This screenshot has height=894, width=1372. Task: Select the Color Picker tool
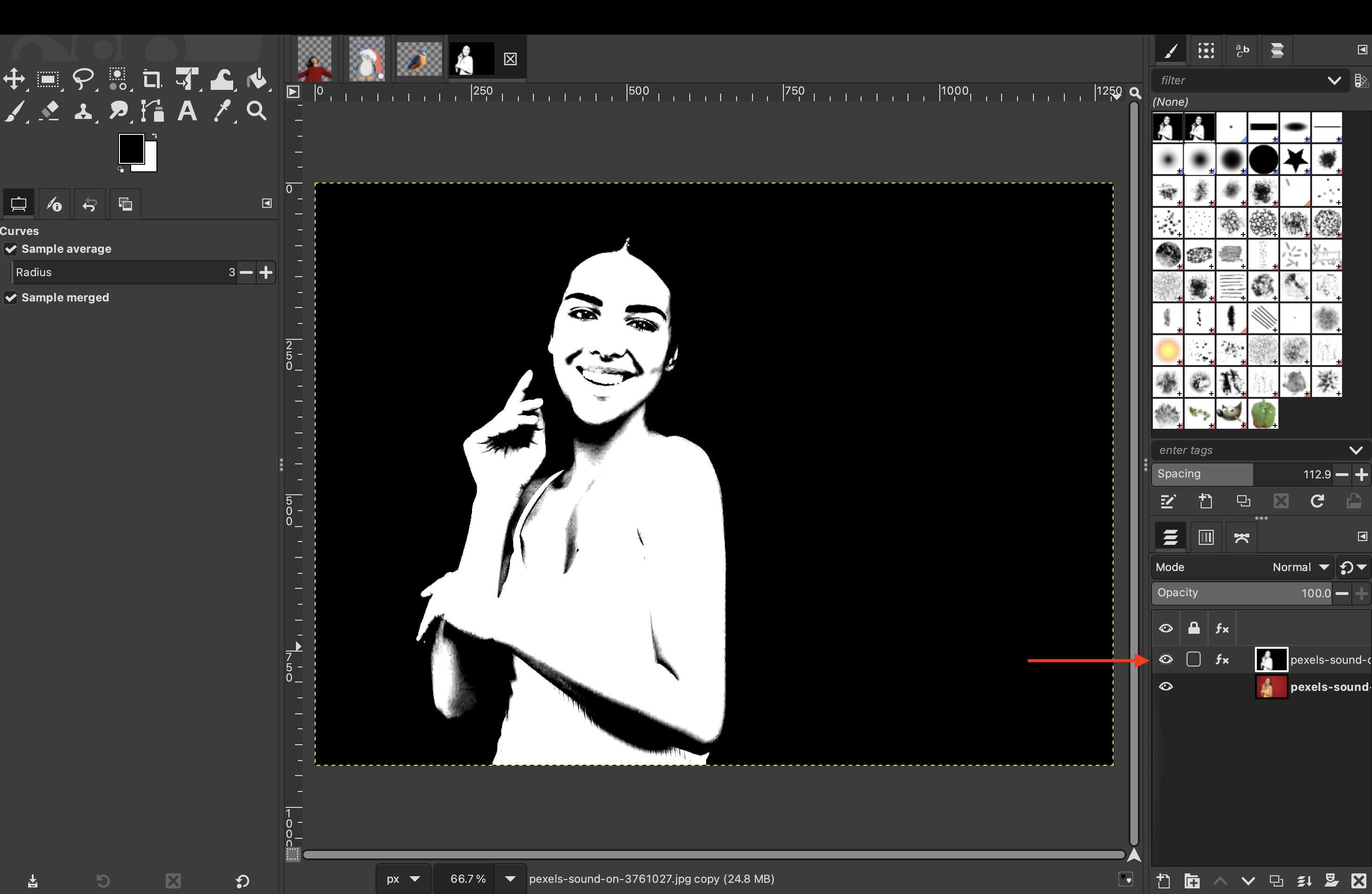pos(222,110)
